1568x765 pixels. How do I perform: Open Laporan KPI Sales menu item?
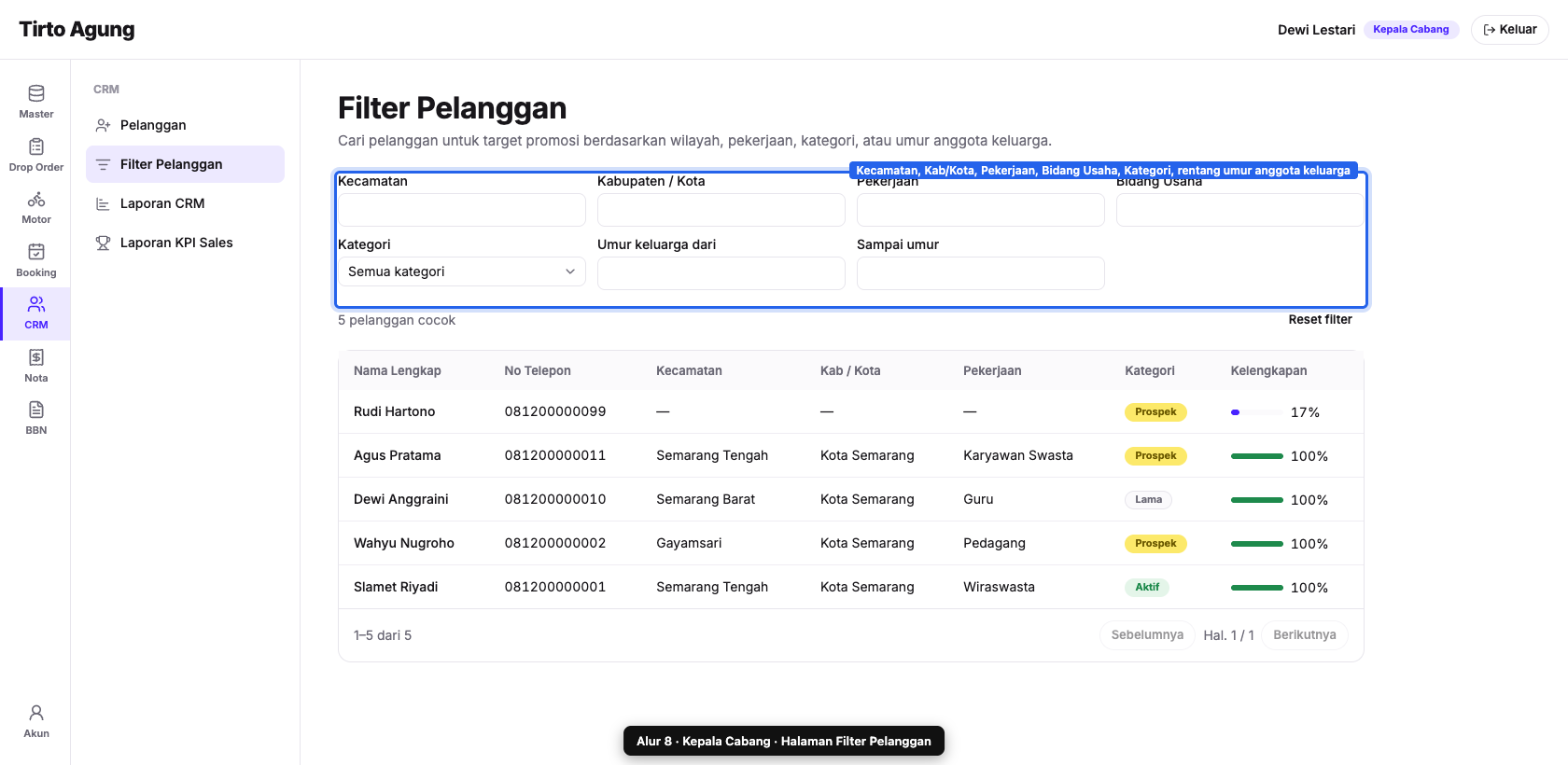point(185,243)
